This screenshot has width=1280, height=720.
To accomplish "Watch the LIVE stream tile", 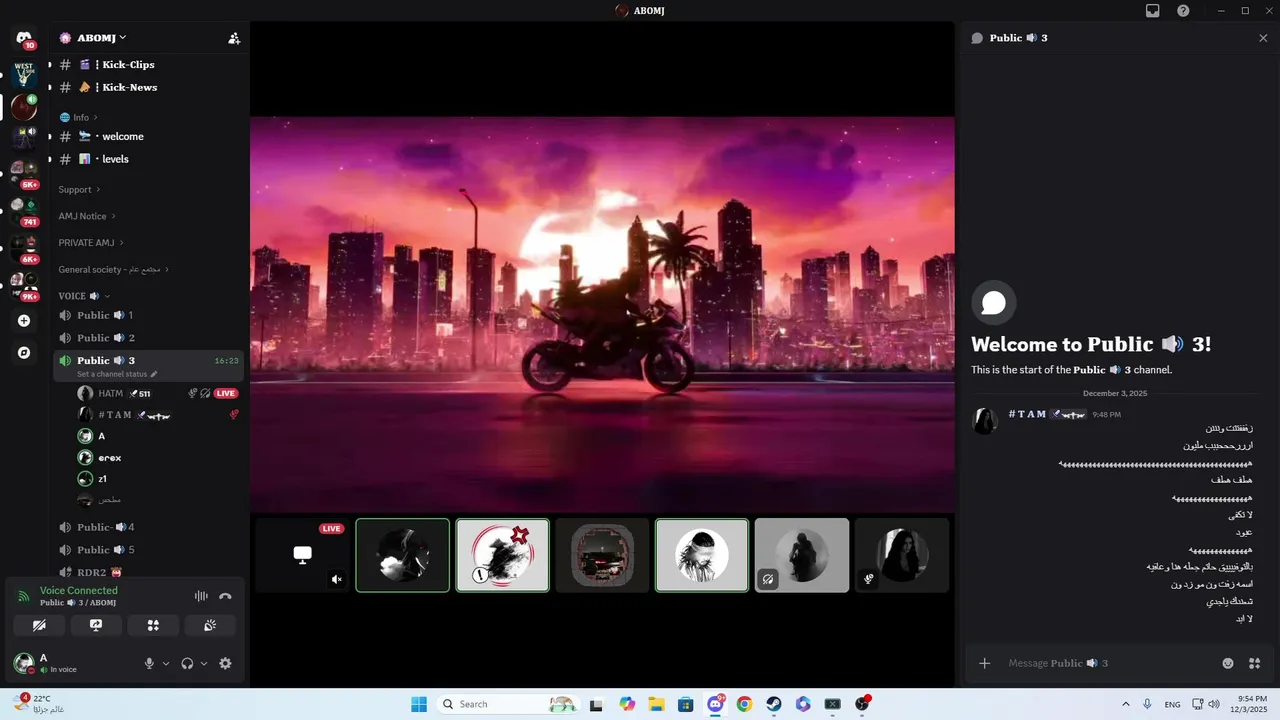I will click(x=302, y=555).
